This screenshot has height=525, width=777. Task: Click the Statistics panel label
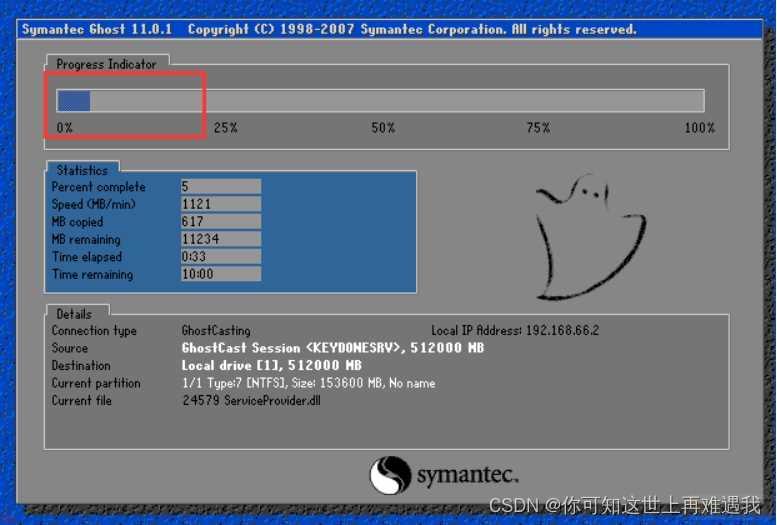[x=82, y=170]
